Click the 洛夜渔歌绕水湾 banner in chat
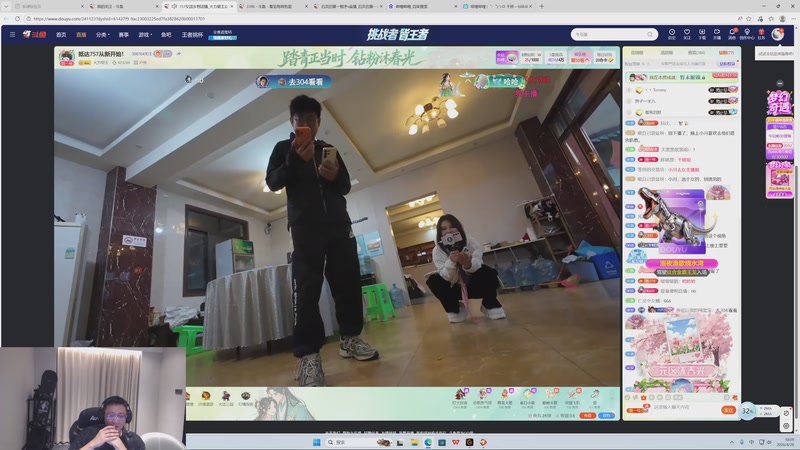The image size is (800, 450). coord(681,263)
